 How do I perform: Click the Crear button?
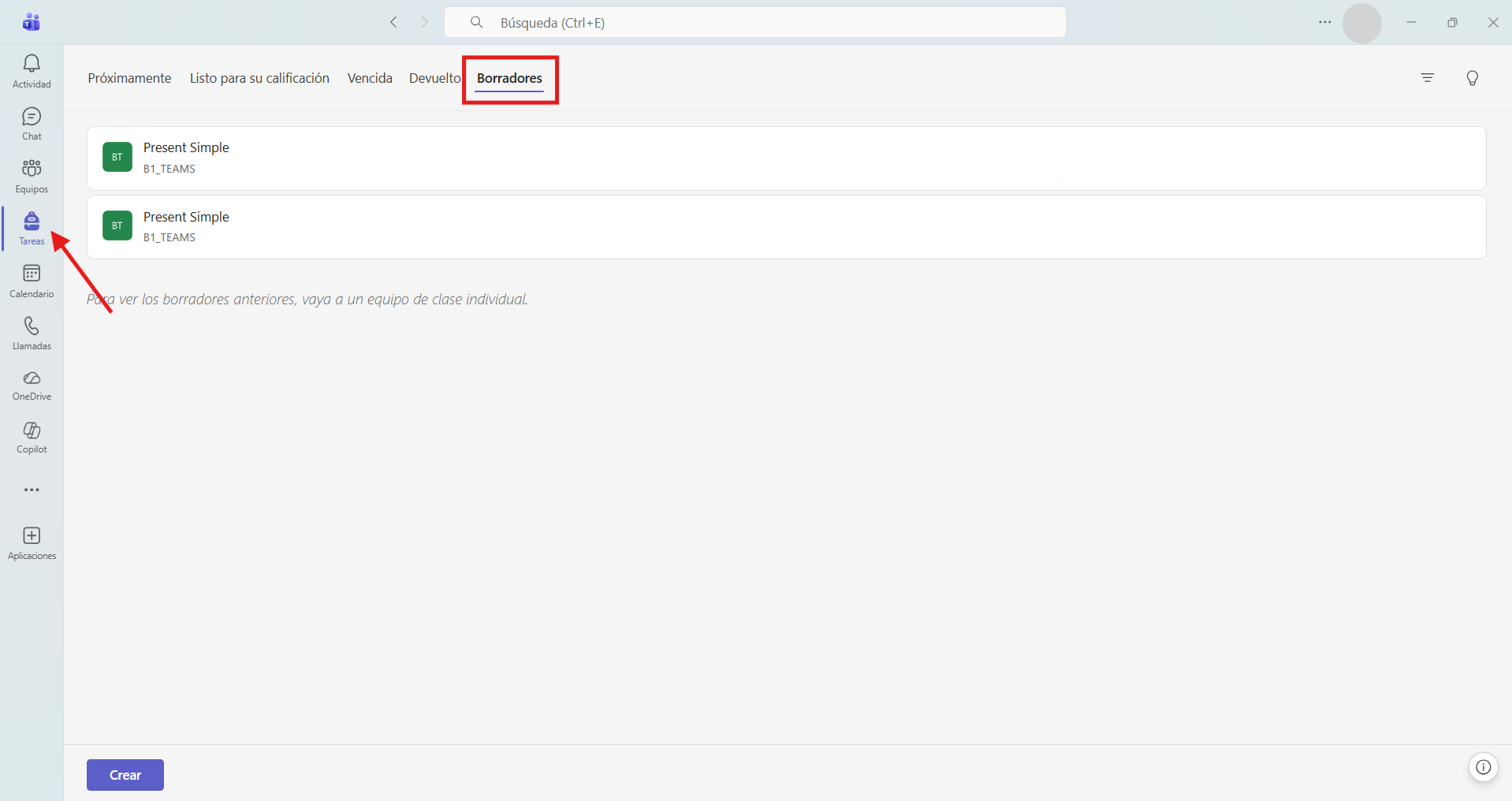[x=125, y=775]
